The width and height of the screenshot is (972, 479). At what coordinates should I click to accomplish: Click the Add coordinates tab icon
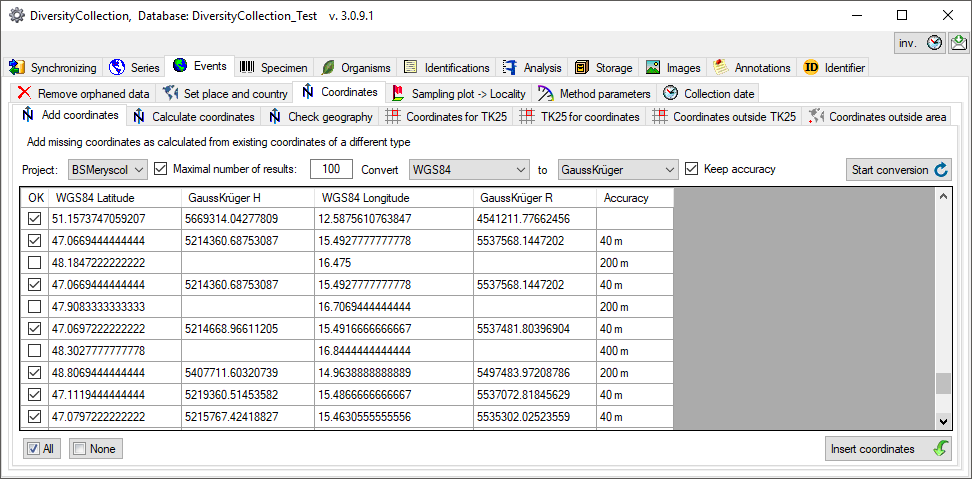(29, 115)
